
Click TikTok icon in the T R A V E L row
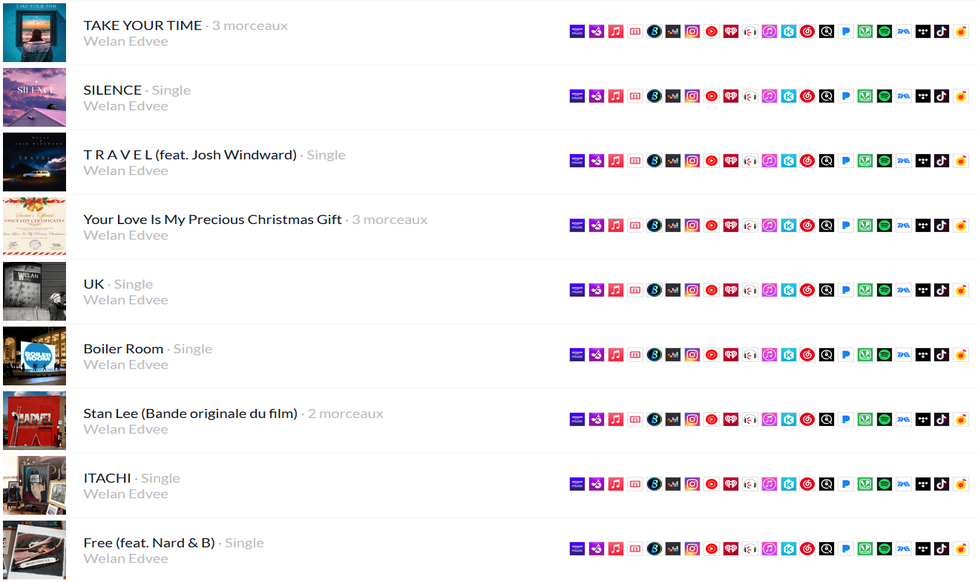pyautogui.click(x=942, y=160)
